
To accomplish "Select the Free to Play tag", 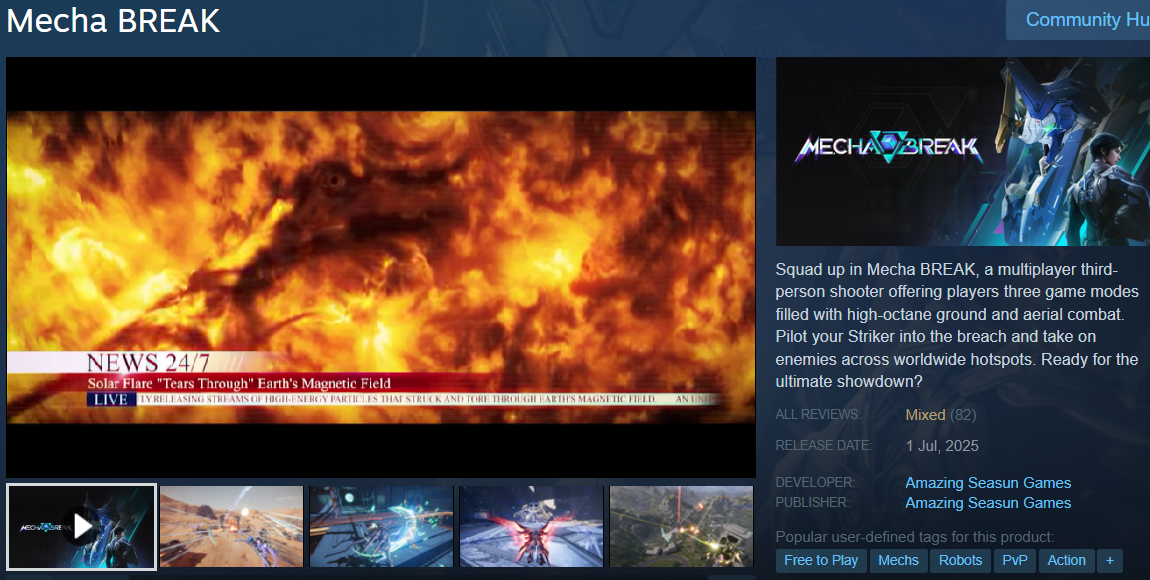I will coord(821,560).
